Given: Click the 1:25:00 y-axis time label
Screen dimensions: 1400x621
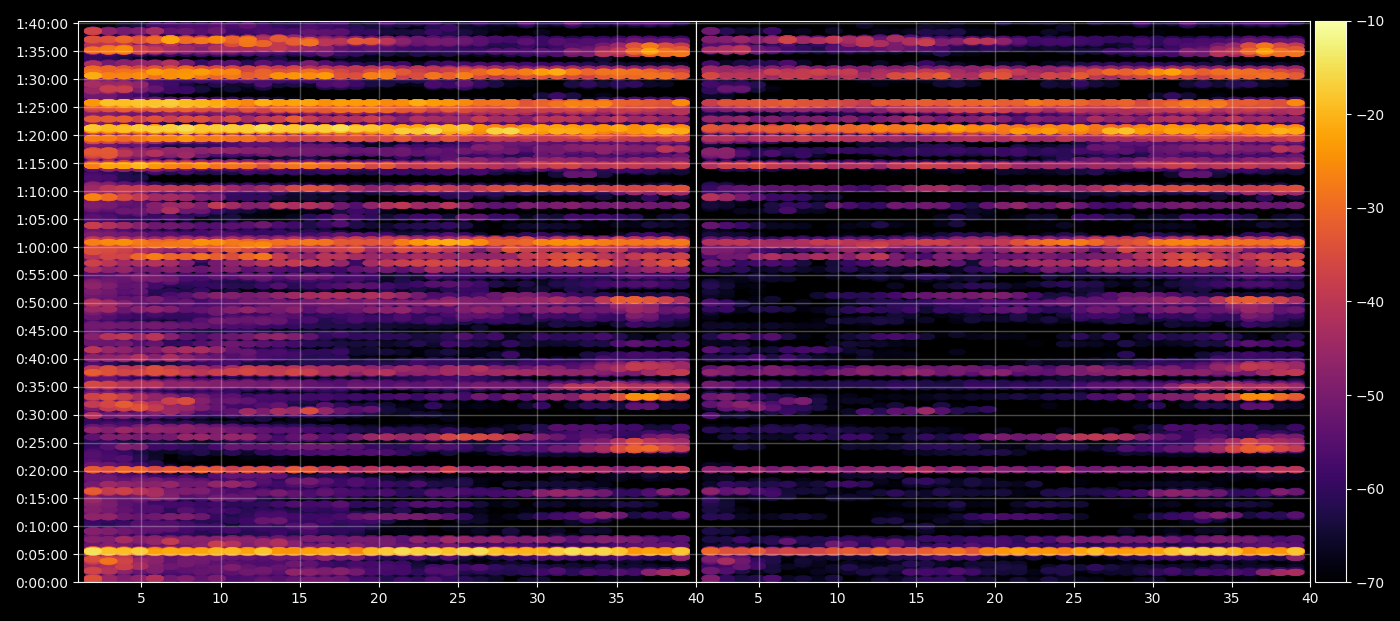Looking at the screenshot, I should [43, 108].
